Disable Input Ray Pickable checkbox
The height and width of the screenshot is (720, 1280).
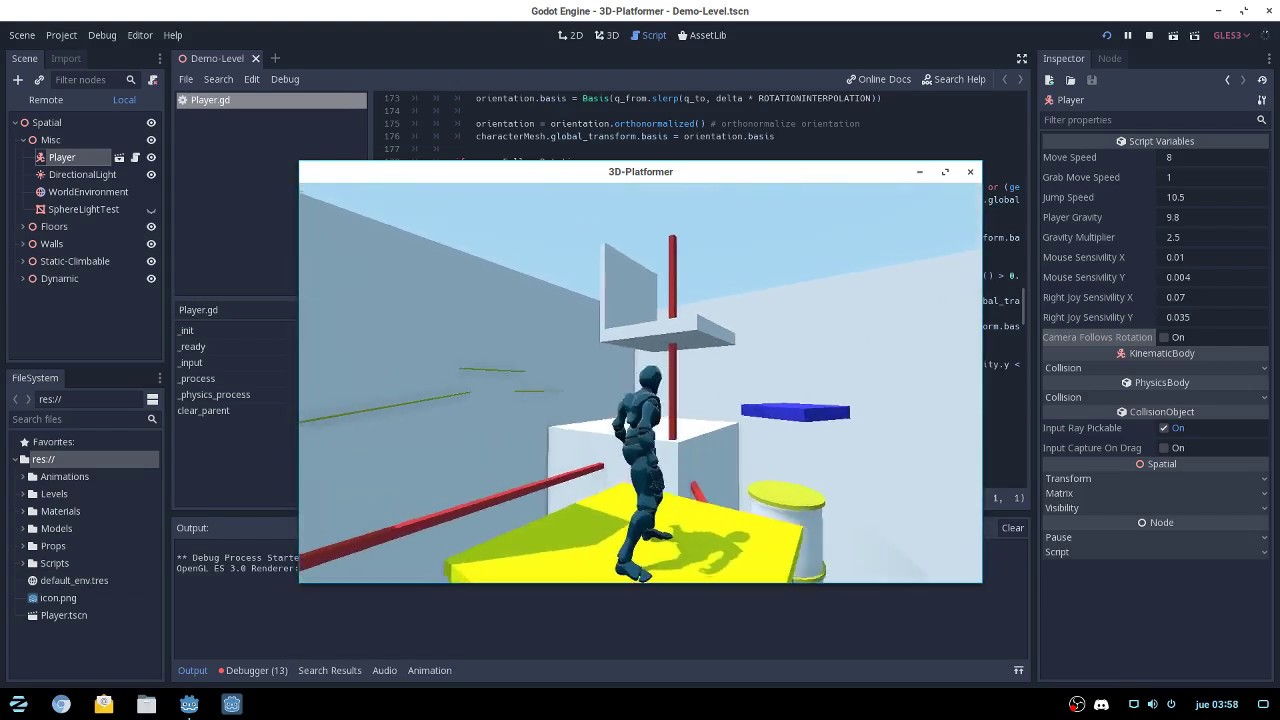(1164, 428)
